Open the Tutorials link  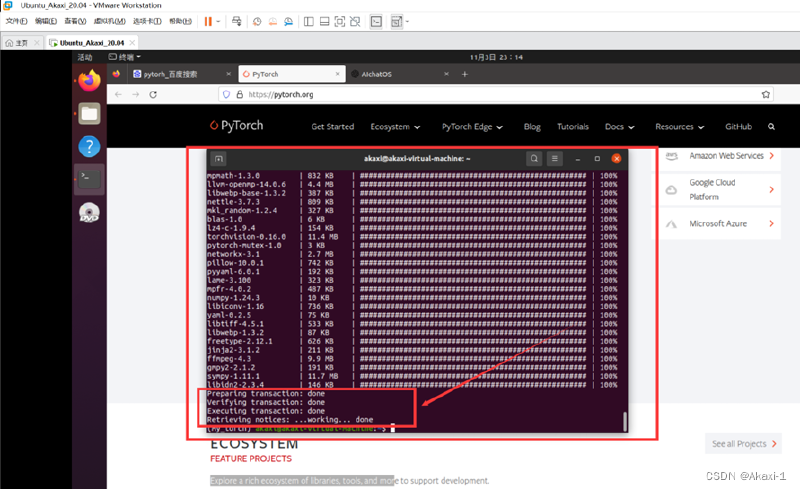tap(573, 127)
